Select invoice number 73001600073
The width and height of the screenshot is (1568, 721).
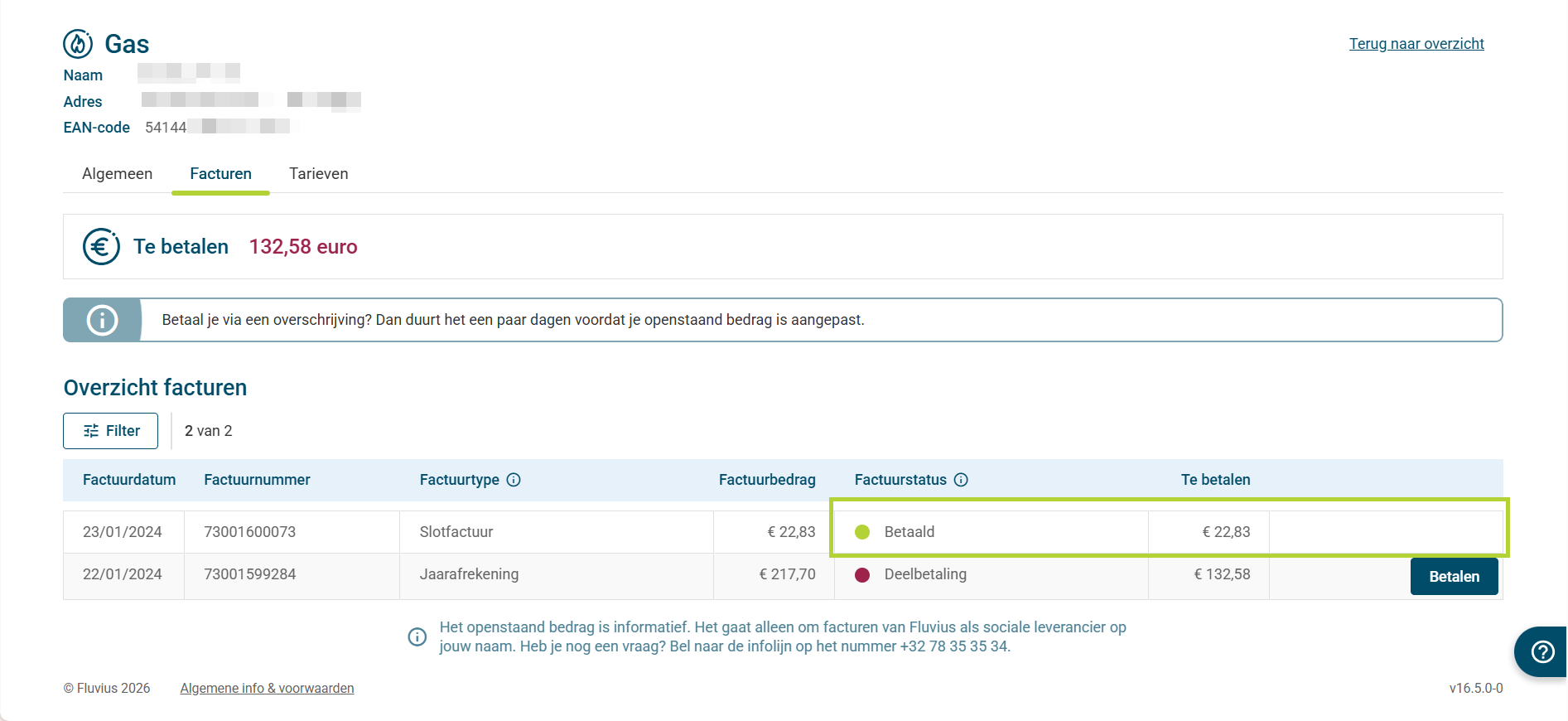click(x=249, y=532)
